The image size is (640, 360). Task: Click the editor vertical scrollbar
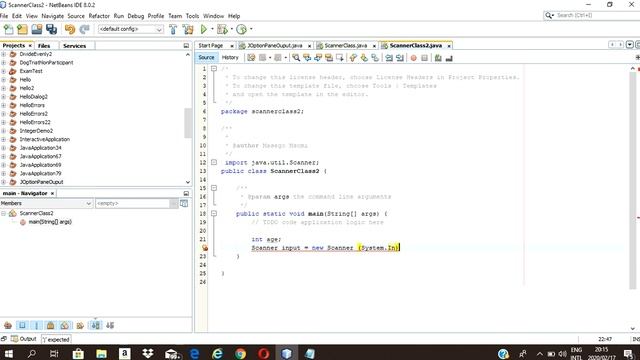click(633, 180)
